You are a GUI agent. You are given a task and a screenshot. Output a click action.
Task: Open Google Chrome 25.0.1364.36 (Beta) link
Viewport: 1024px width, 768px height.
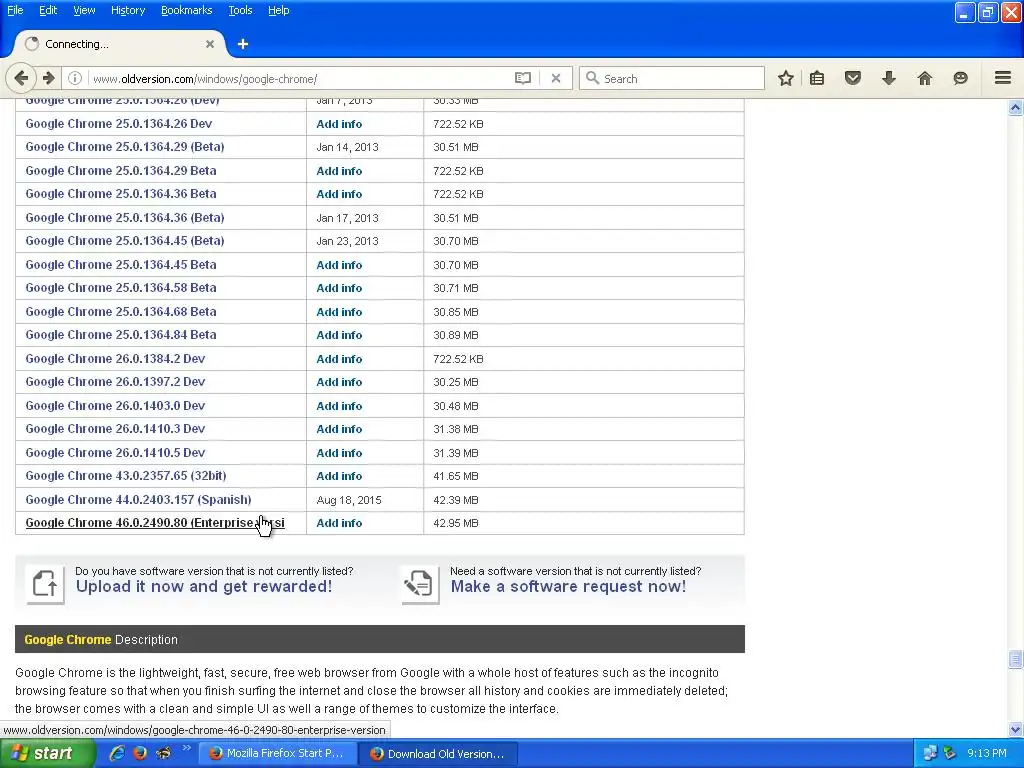tap(125, 217)
